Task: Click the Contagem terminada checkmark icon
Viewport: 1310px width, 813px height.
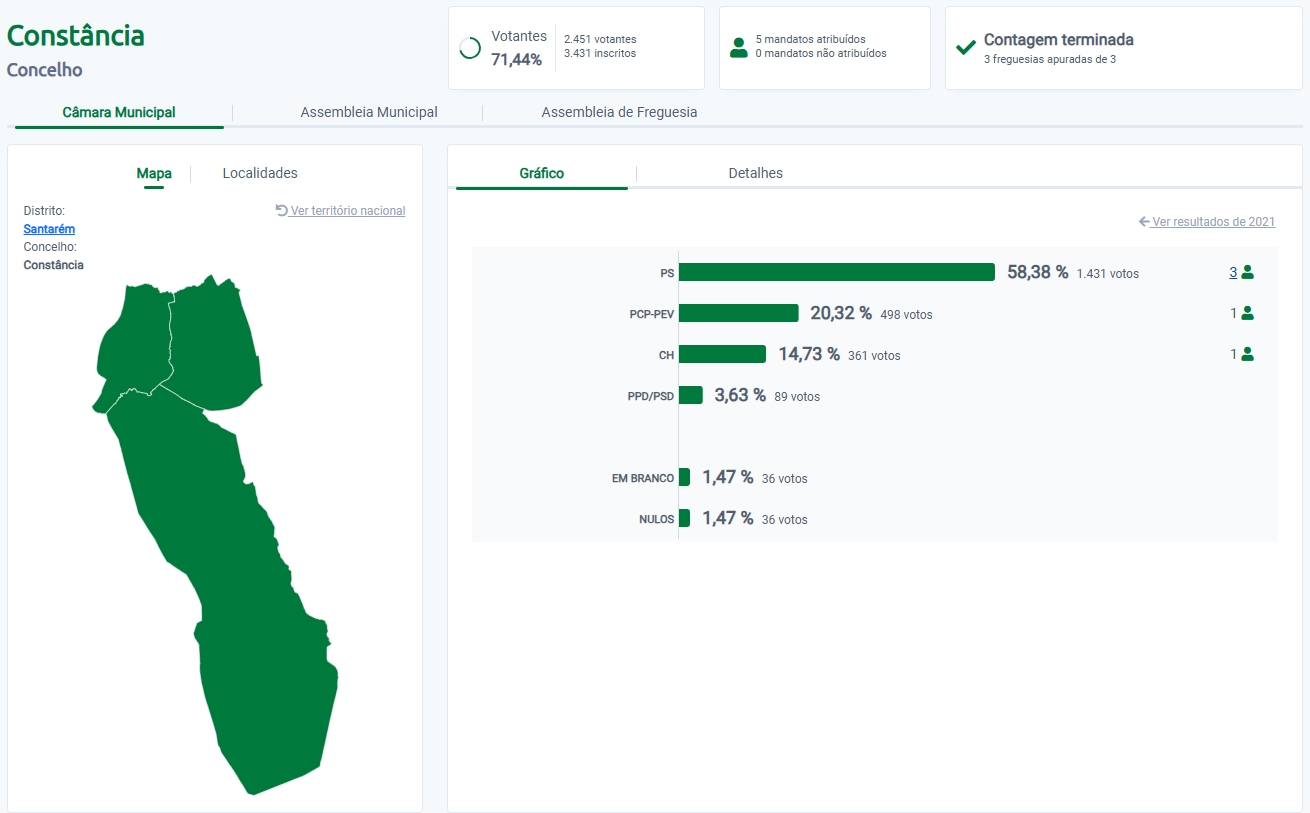Action: 966,47
